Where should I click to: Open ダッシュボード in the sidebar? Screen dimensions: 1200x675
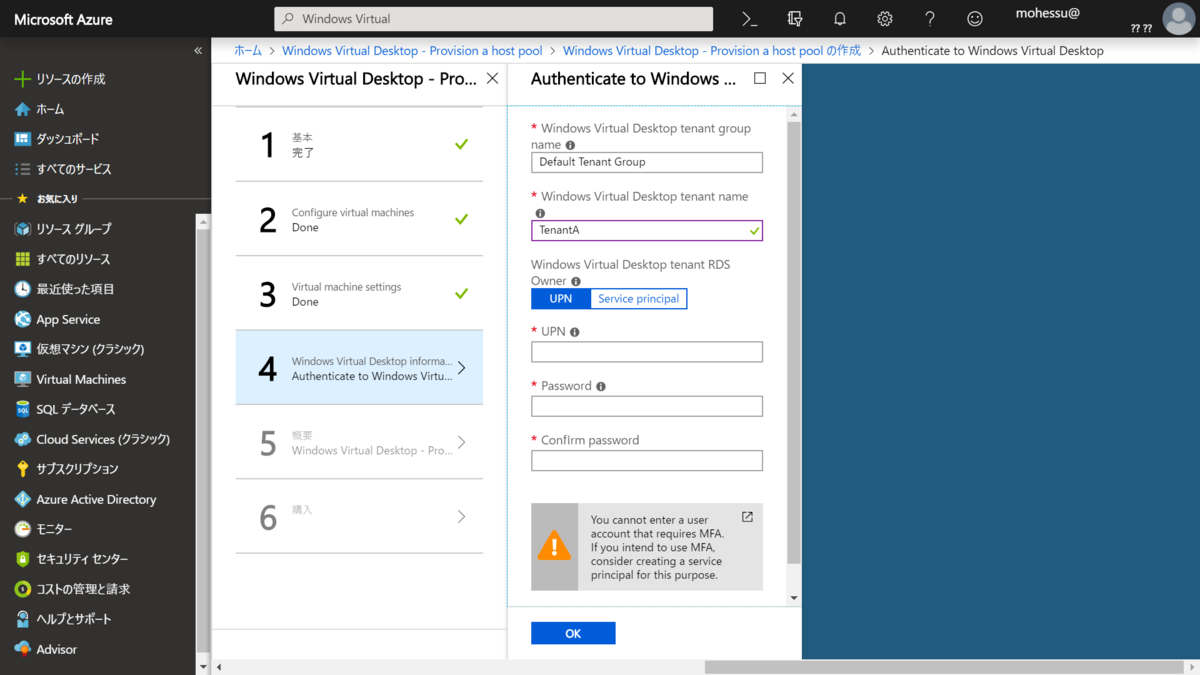click(x=57, y=139)
